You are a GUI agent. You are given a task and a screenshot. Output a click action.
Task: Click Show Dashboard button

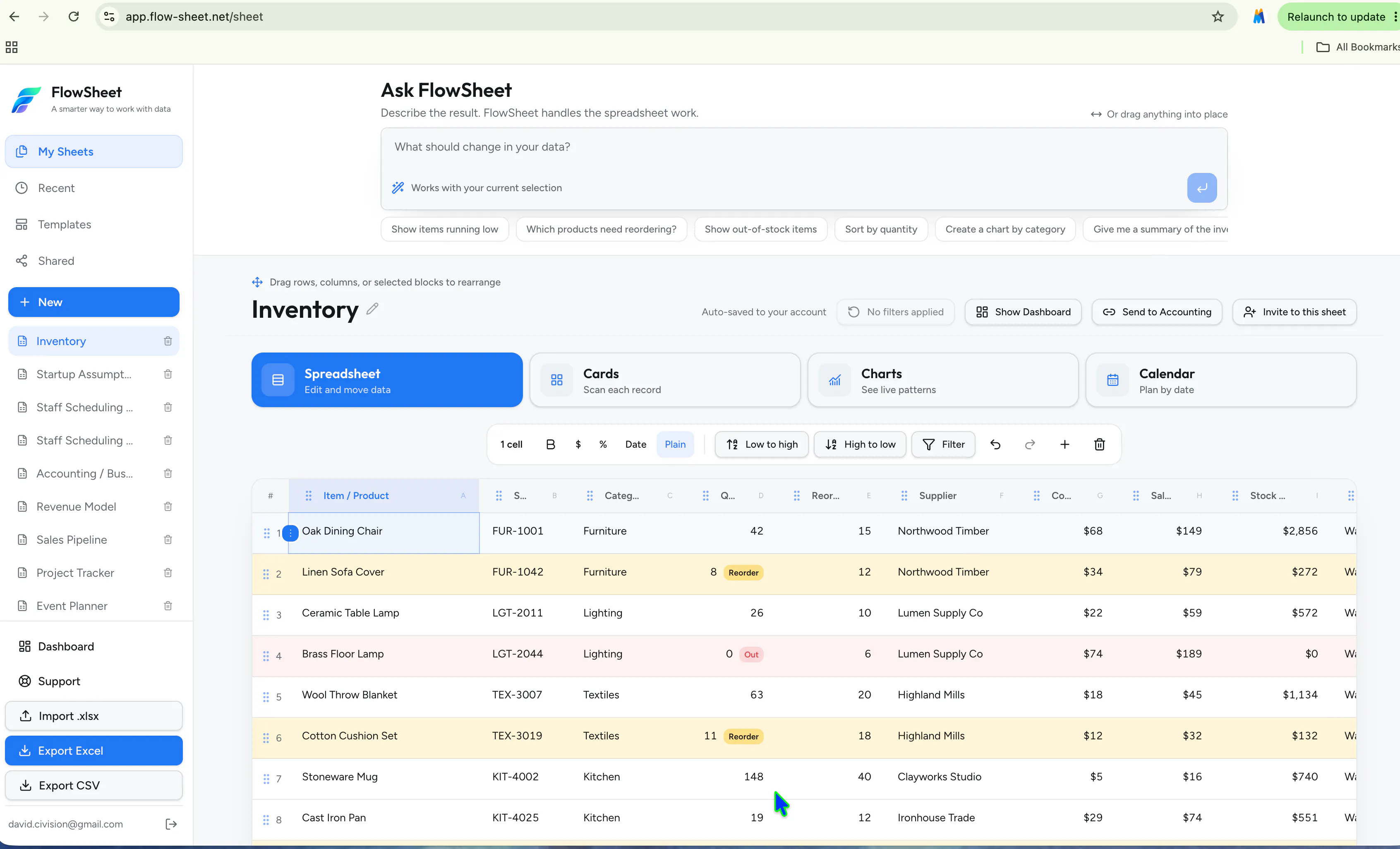coord(1023,312)
